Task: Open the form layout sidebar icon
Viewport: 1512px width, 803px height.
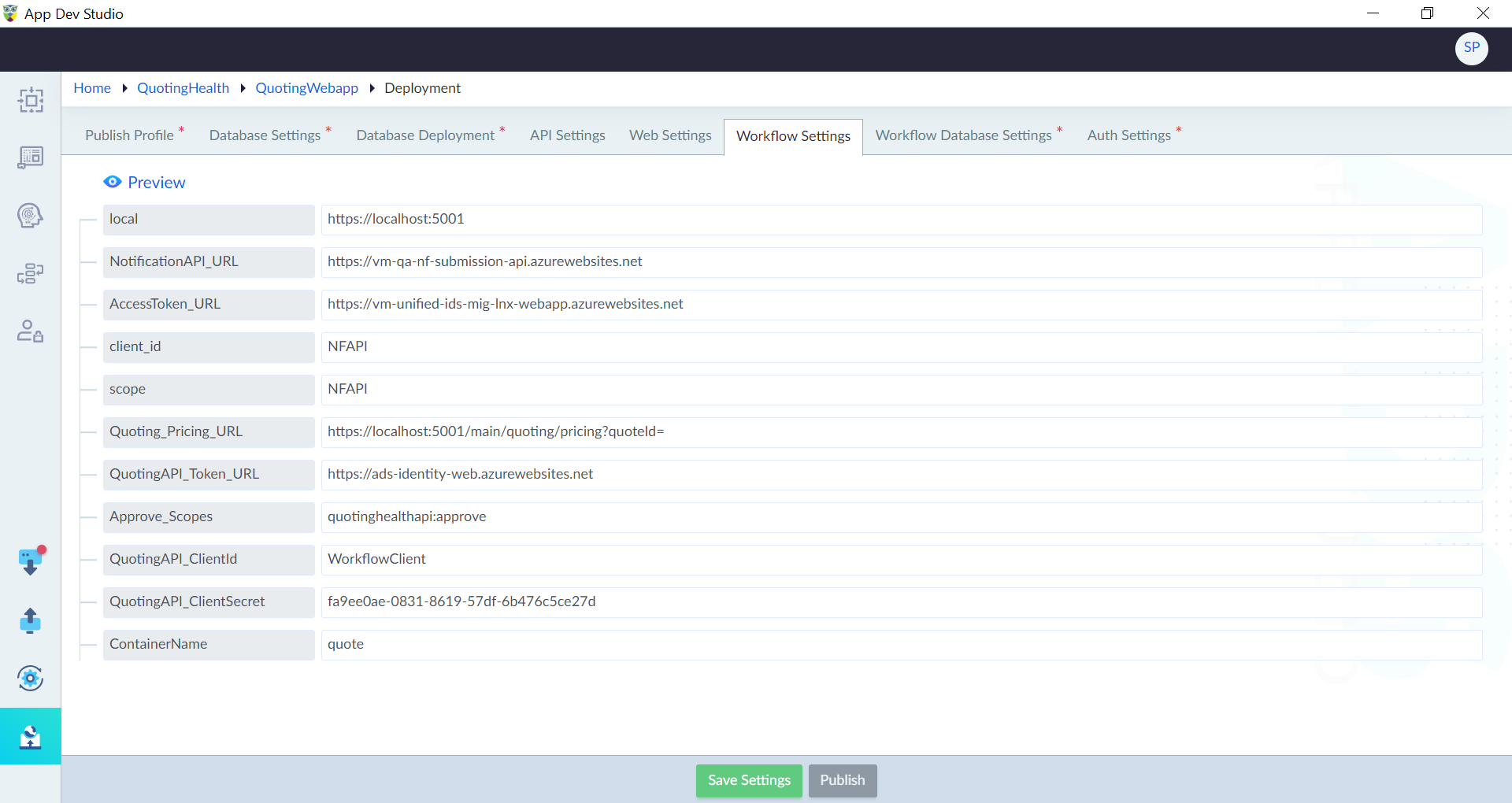Action: point(31,157)
